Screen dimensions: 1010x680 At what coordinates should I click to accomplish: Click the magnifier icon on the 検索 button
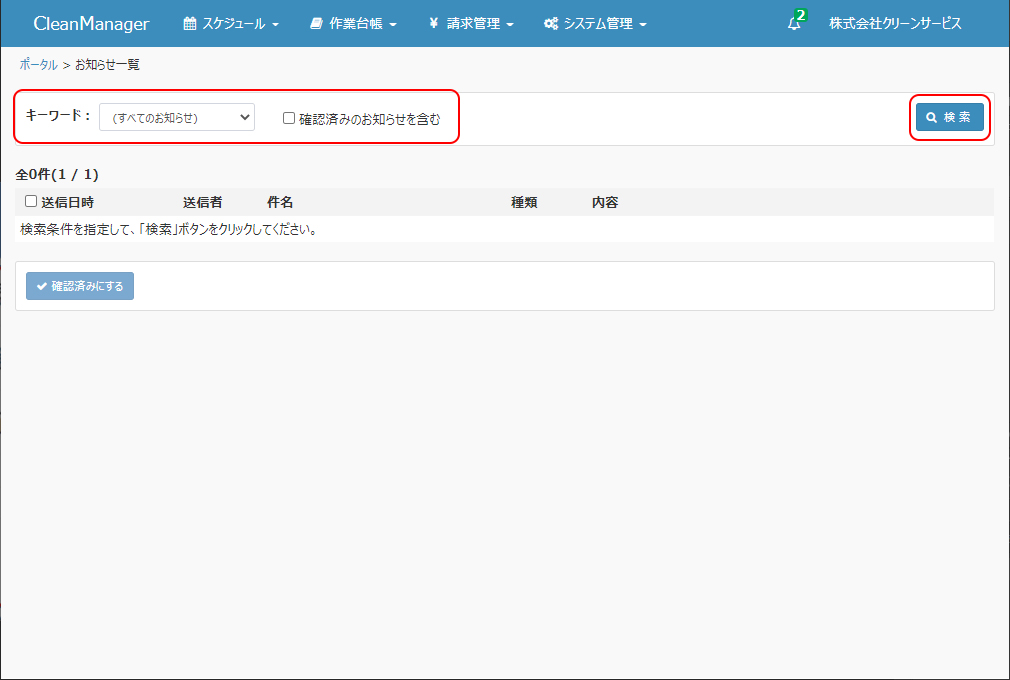point(931,118)
